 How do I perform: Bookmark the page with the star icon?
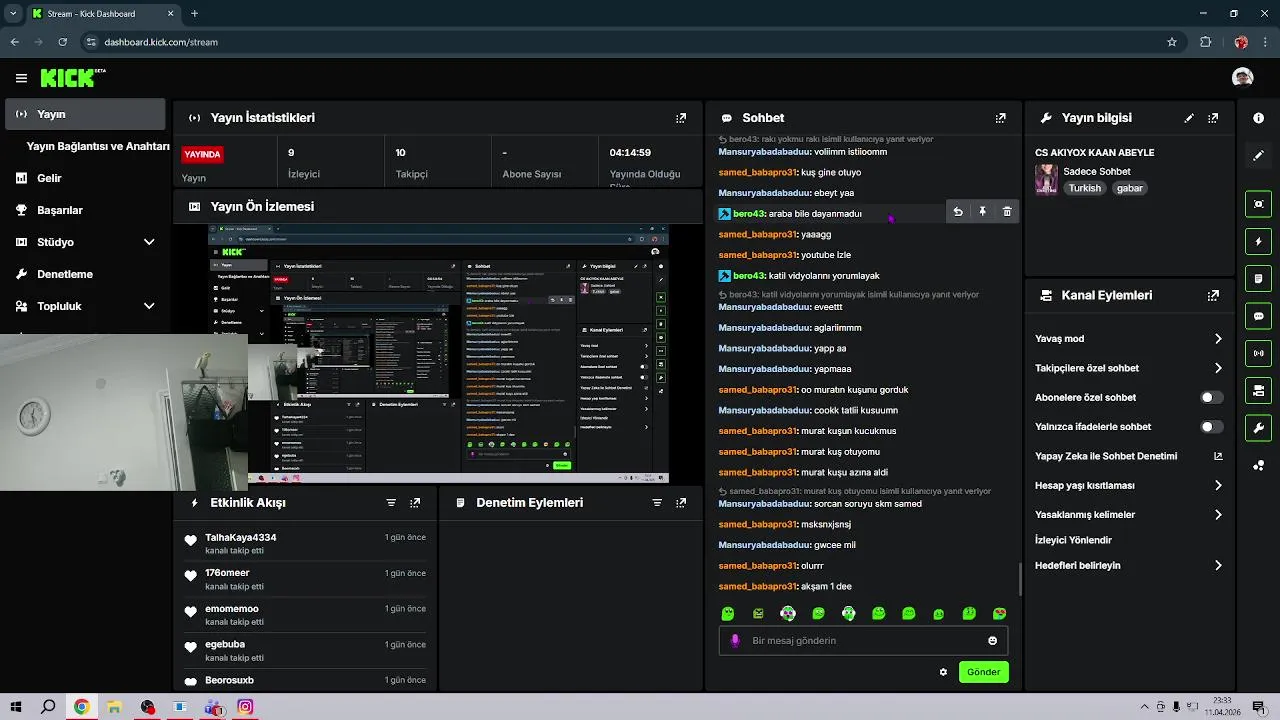[x=1172, y=42]
